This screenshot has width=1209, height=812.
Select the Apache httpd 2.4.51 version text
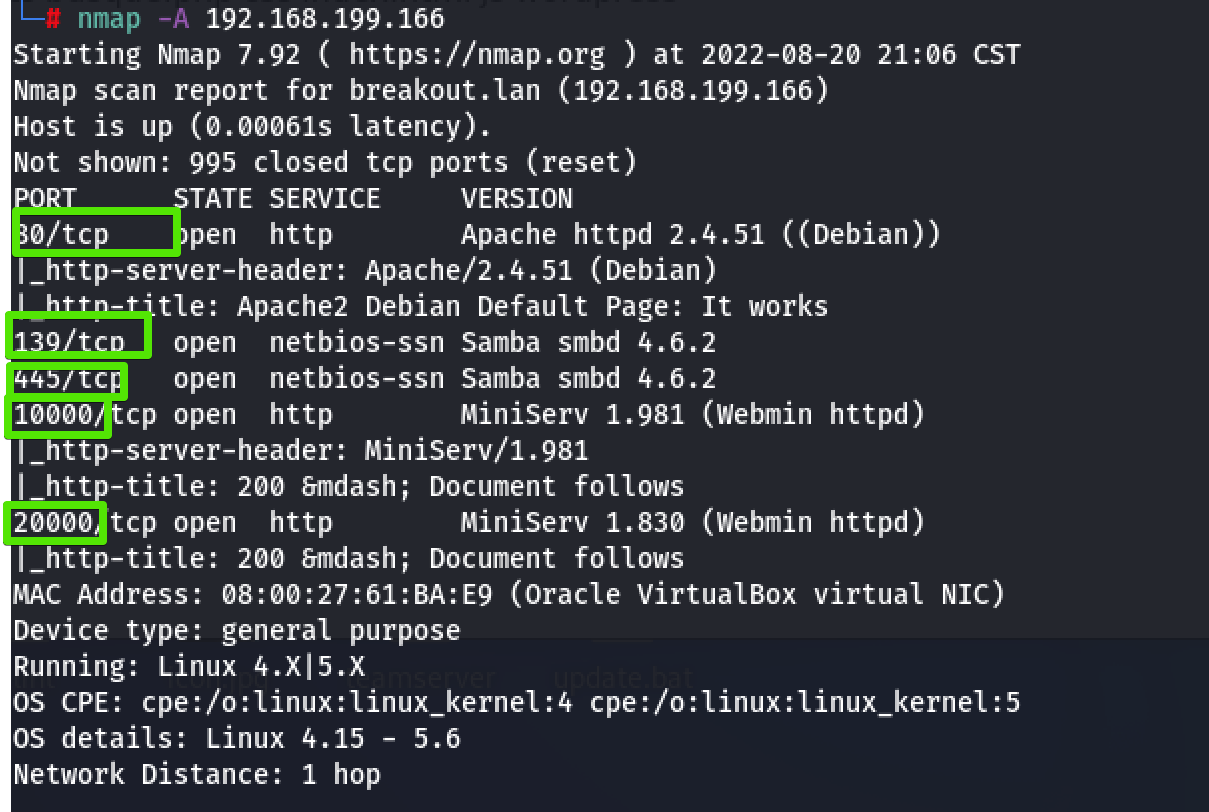[612, 234]
